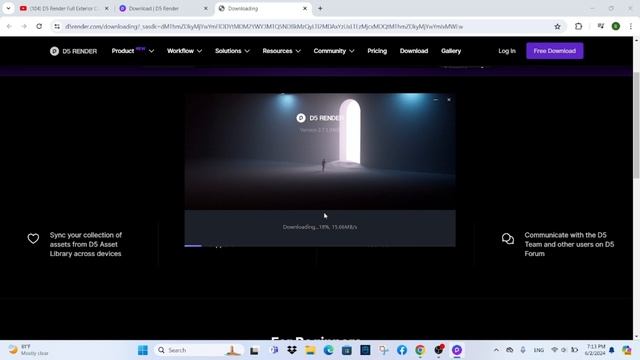640x360 pixels.
Task: Open Task View on the taskbar
Action: point(254,350)
